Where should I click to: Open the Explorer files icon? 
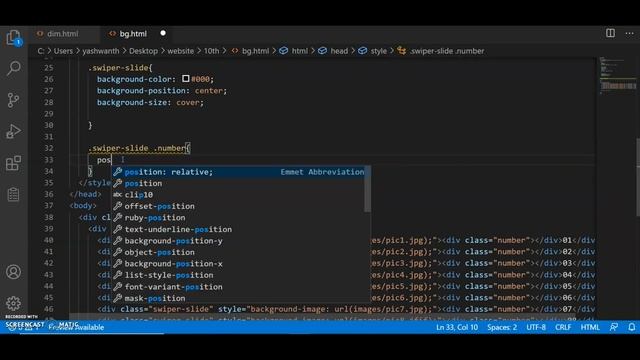13,38
